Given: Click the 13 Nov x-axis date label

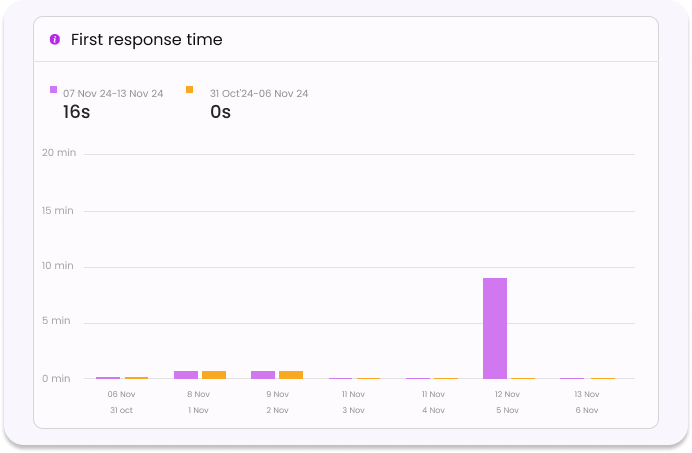Looking at the screenshot, I should click(586, 394).
